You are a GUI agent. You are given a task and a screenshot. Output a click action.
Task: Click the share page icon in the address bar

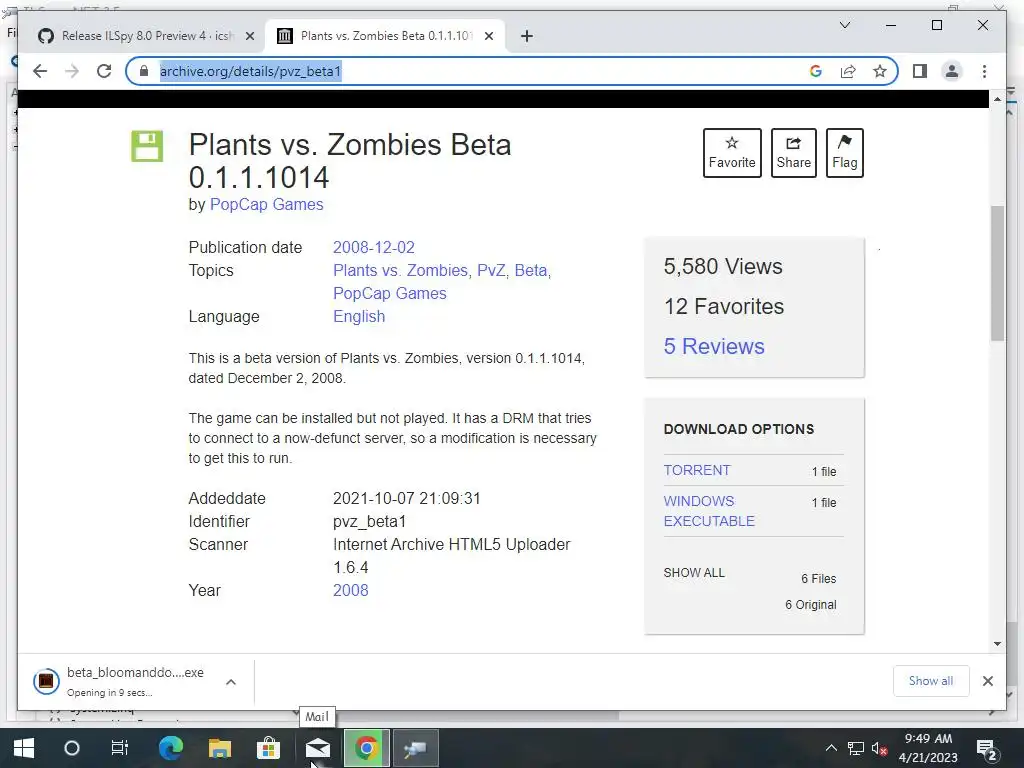click(848, 71)
